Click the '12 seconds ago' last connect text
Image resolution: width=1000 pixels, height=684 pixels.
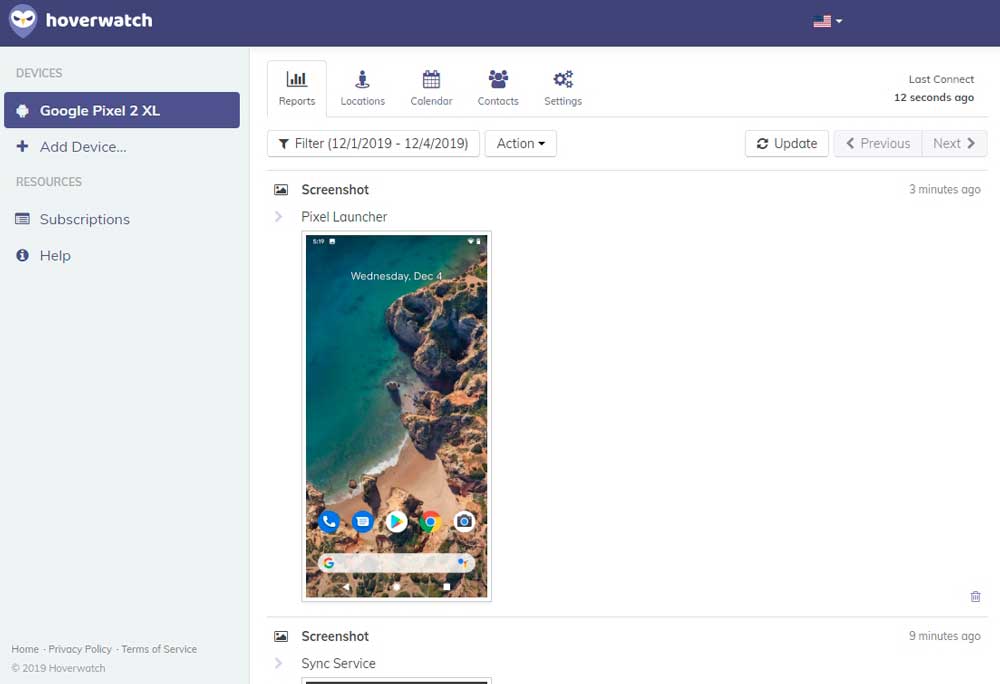click(934, 98)
